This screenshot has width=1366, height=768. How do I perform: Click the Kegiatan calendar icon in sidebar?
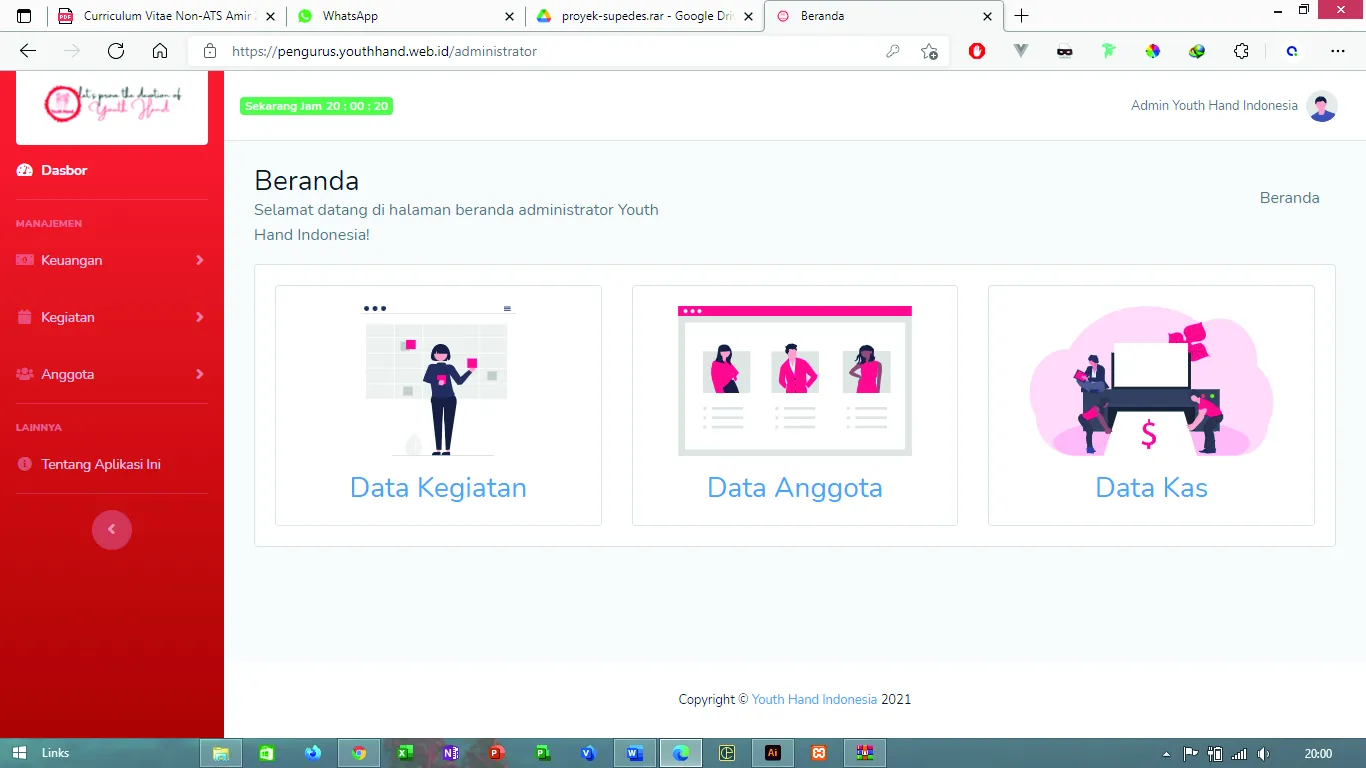(x=25, y=317)
